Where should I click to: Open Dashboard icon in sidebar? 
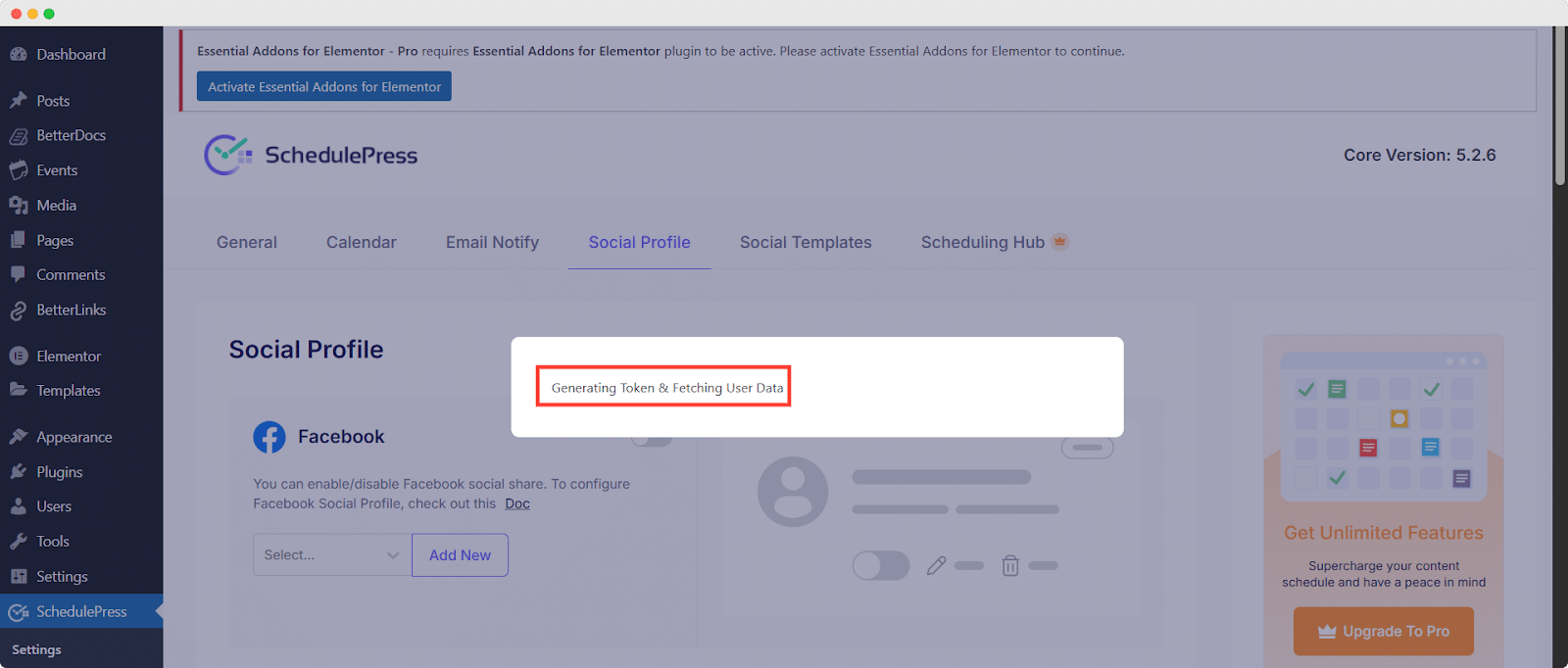coord(18,55)
